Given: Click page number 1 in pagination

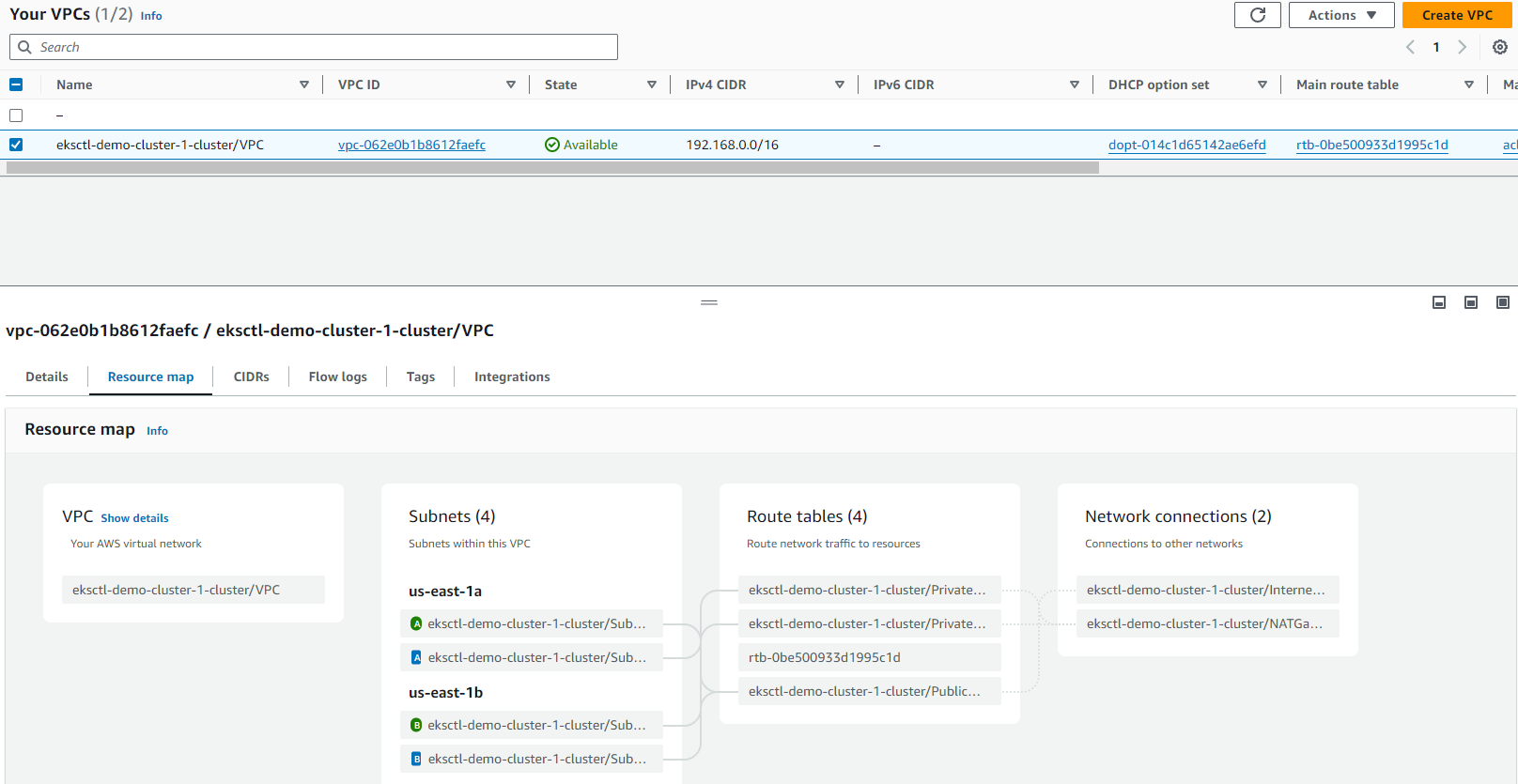Looking at the screenshot, I should pos(1436,47).
